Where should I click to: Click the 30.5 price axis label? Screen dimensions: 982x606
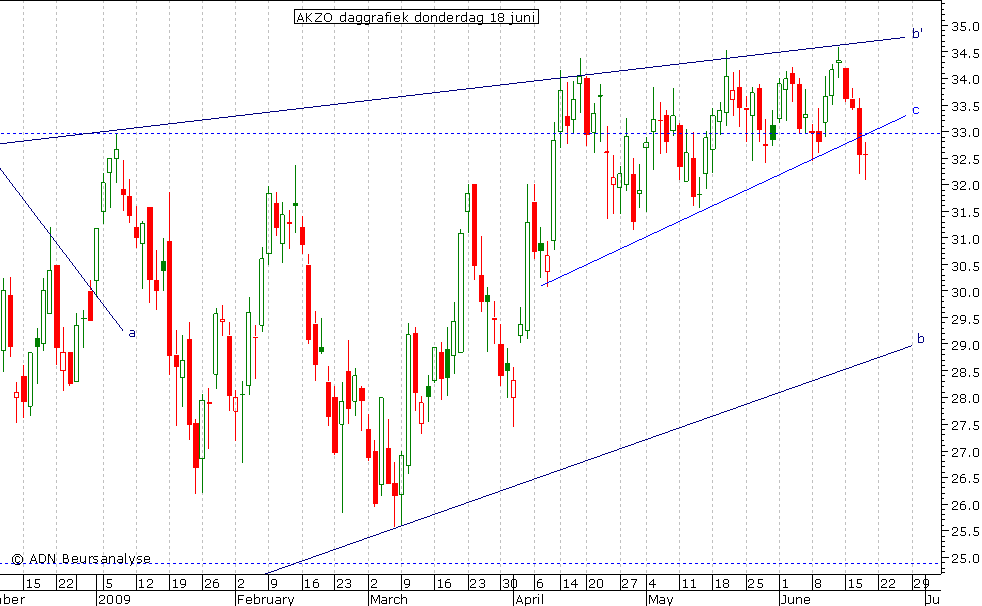(965, 266)
